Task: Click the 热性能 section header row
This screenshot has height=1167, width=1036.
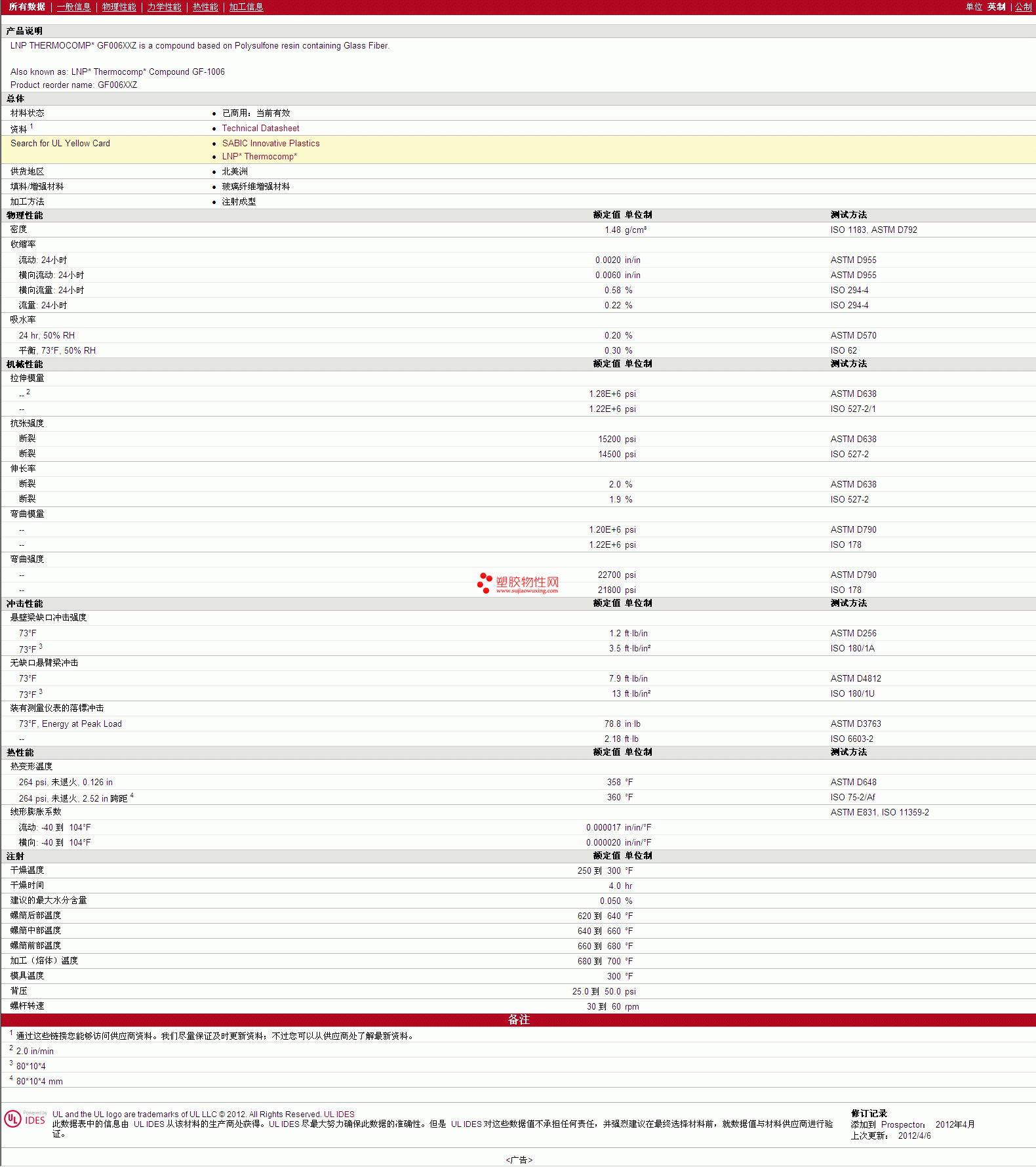Action: point(518,752)
